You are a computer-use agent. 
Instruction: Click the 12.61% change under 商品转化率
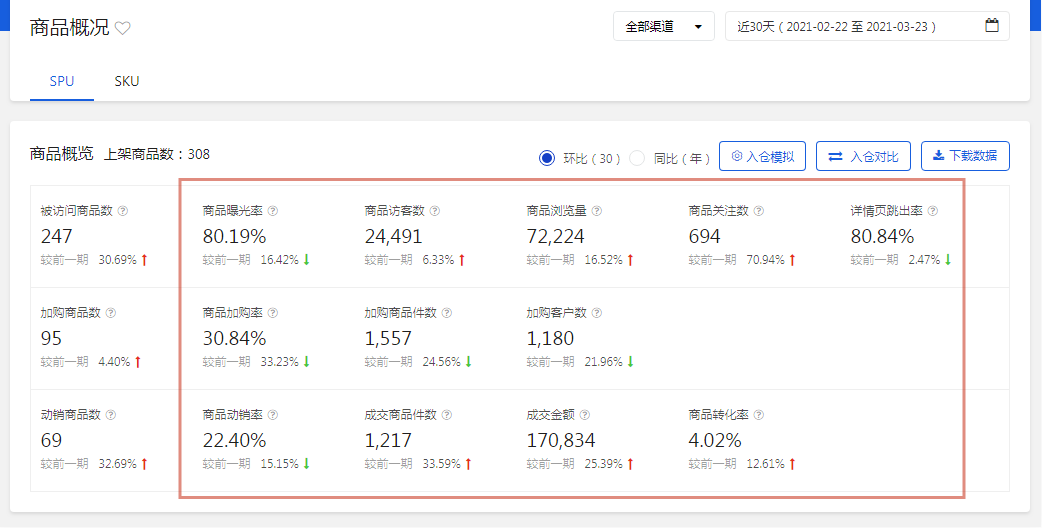point(766,464)
